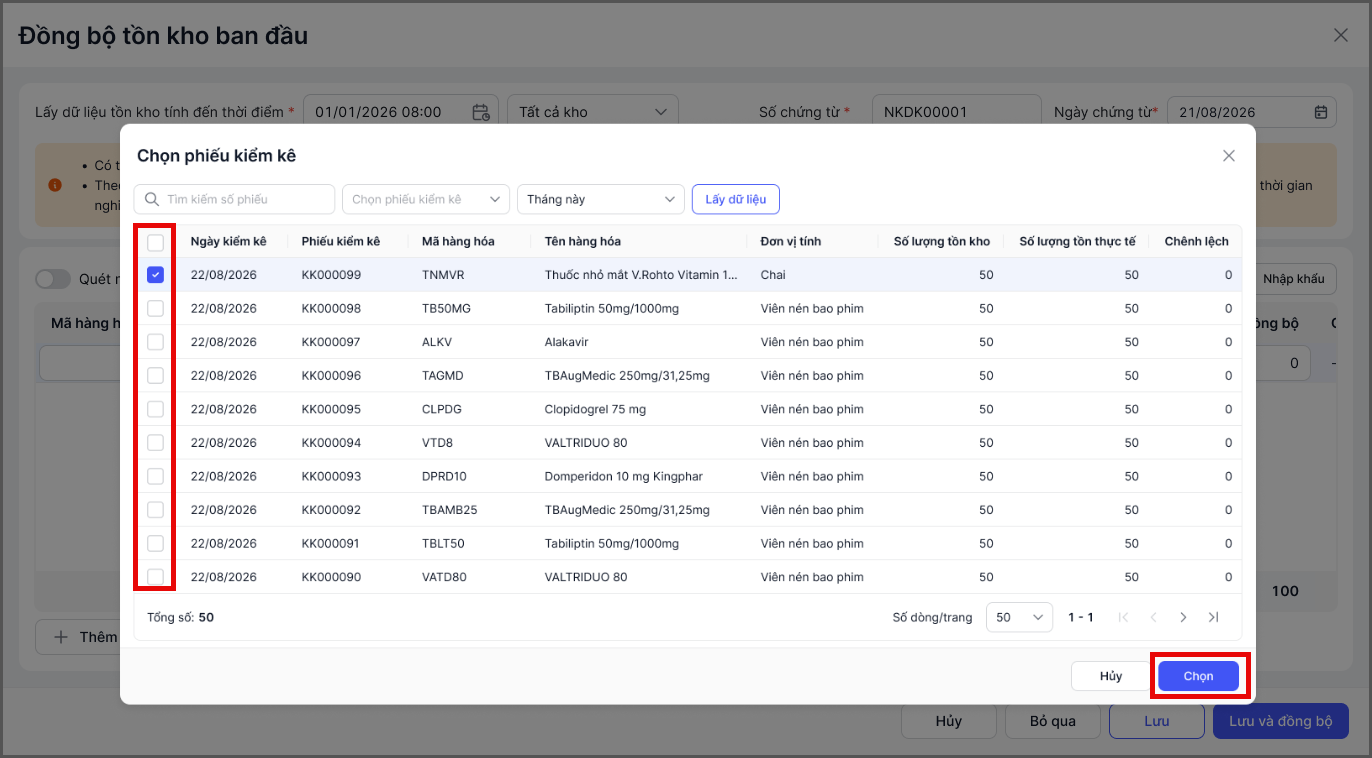Image resolution: width=1372 pixels, height=758 pixels.
Task: Check the KK000098 row checkbox
Action: pyautogui.click(x=155, y=308)
